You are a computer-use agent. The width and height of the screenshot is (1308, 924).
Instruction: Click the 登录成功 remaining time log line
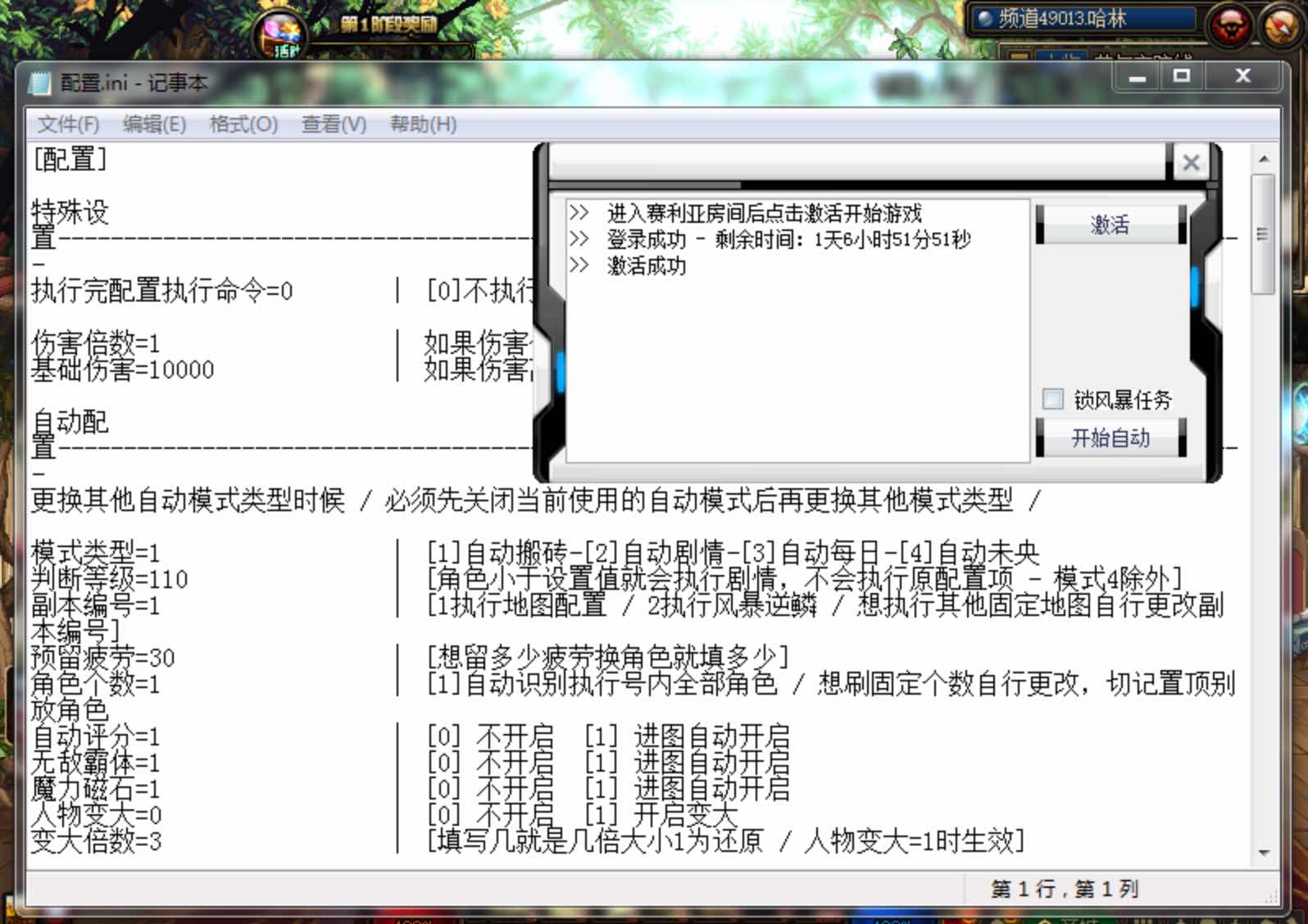coord(788,239)
